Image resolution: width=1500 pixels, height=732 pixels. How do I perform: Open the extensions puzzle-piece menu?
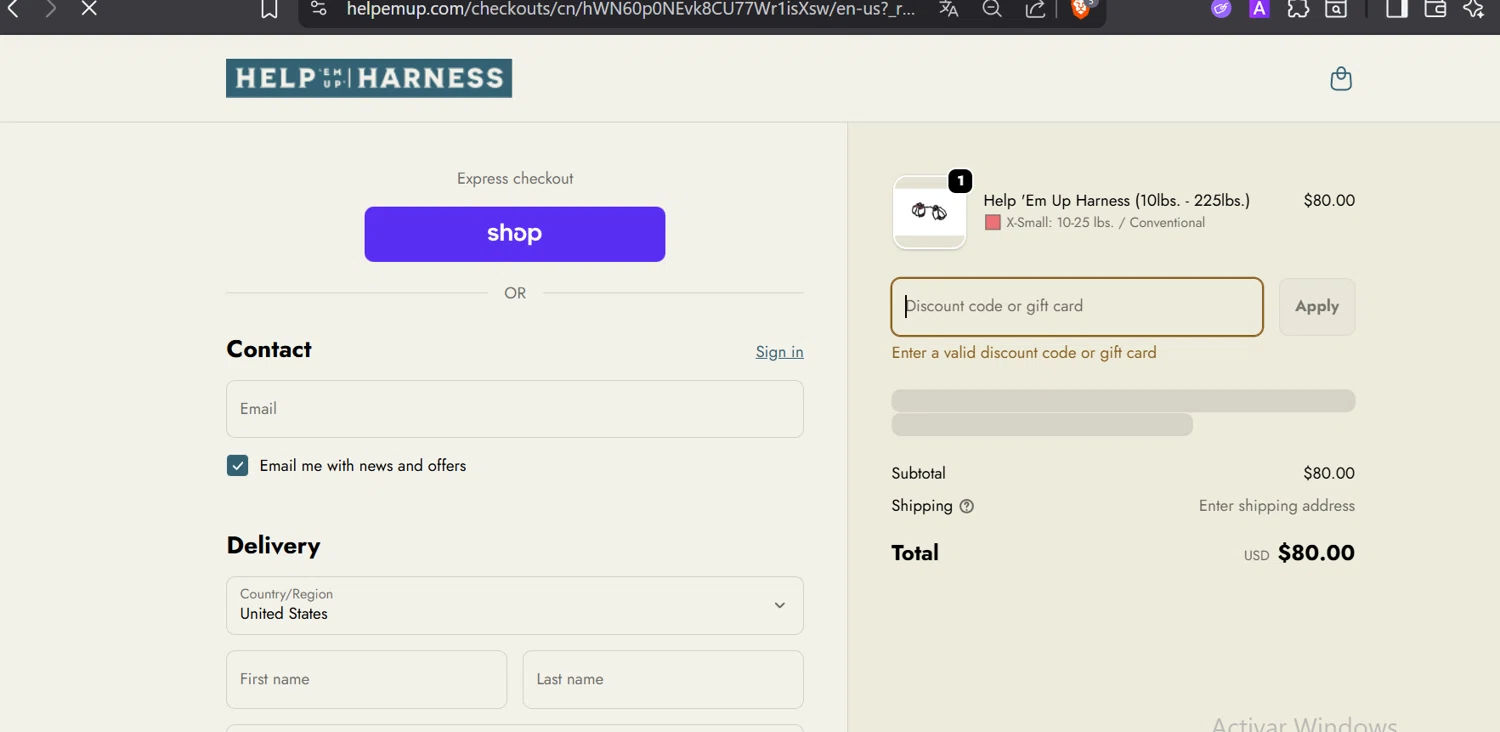click(x=1298, y=9)
